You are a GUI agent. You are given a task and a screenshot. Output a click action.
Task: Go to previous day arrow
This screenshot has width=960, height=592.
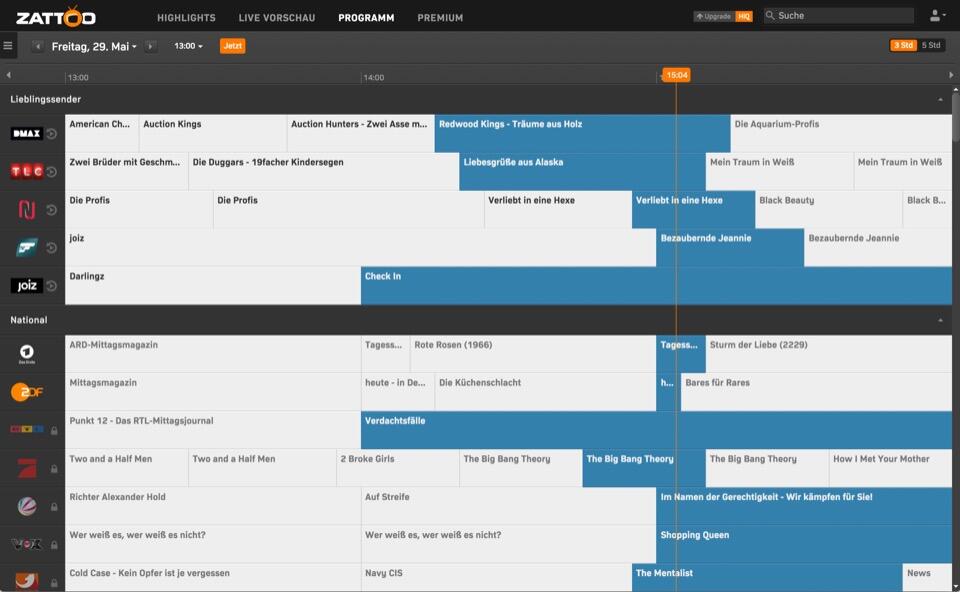pos(37,46)
